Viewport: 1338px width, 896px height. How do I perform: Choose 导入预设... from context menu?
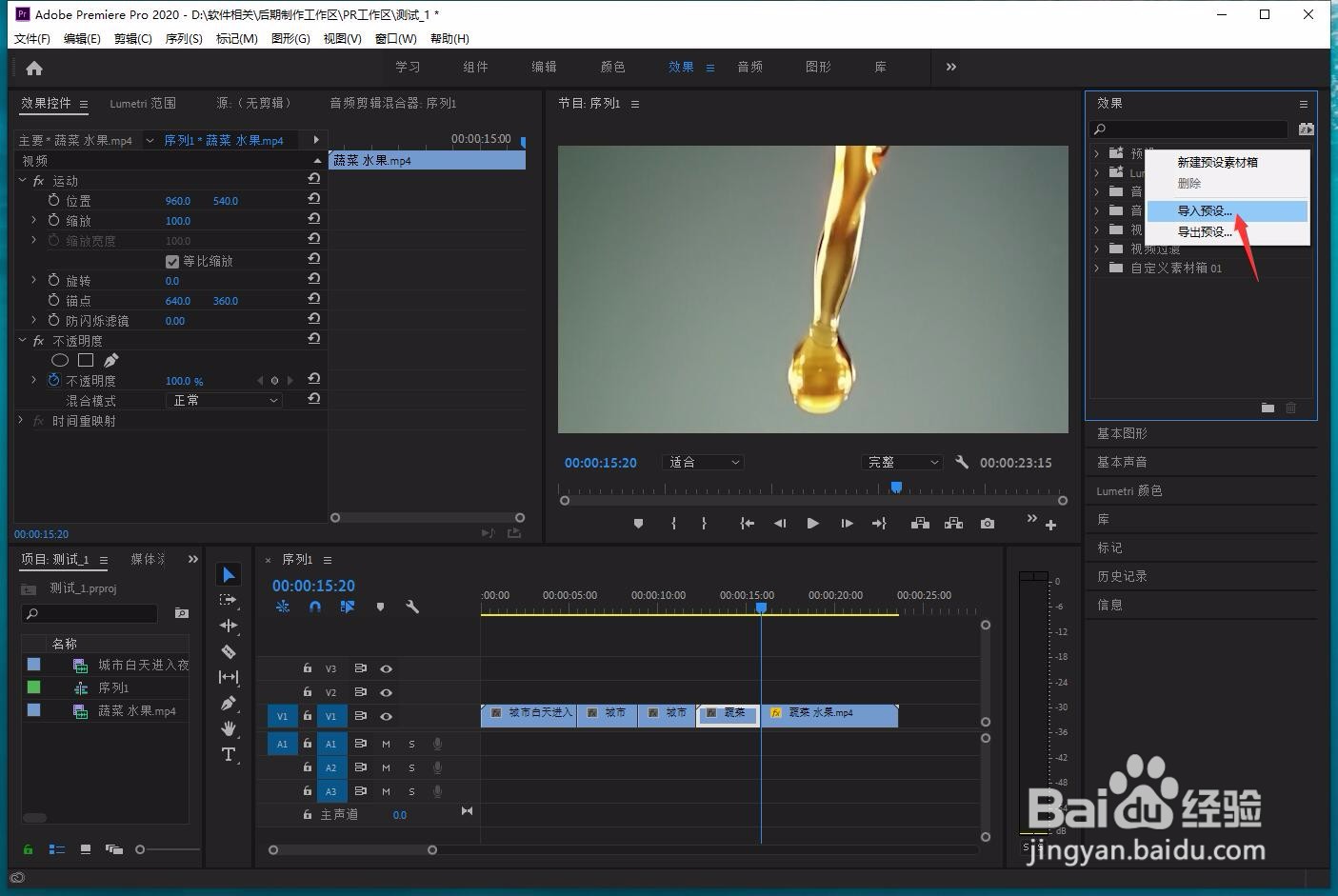click(1227, 210)
